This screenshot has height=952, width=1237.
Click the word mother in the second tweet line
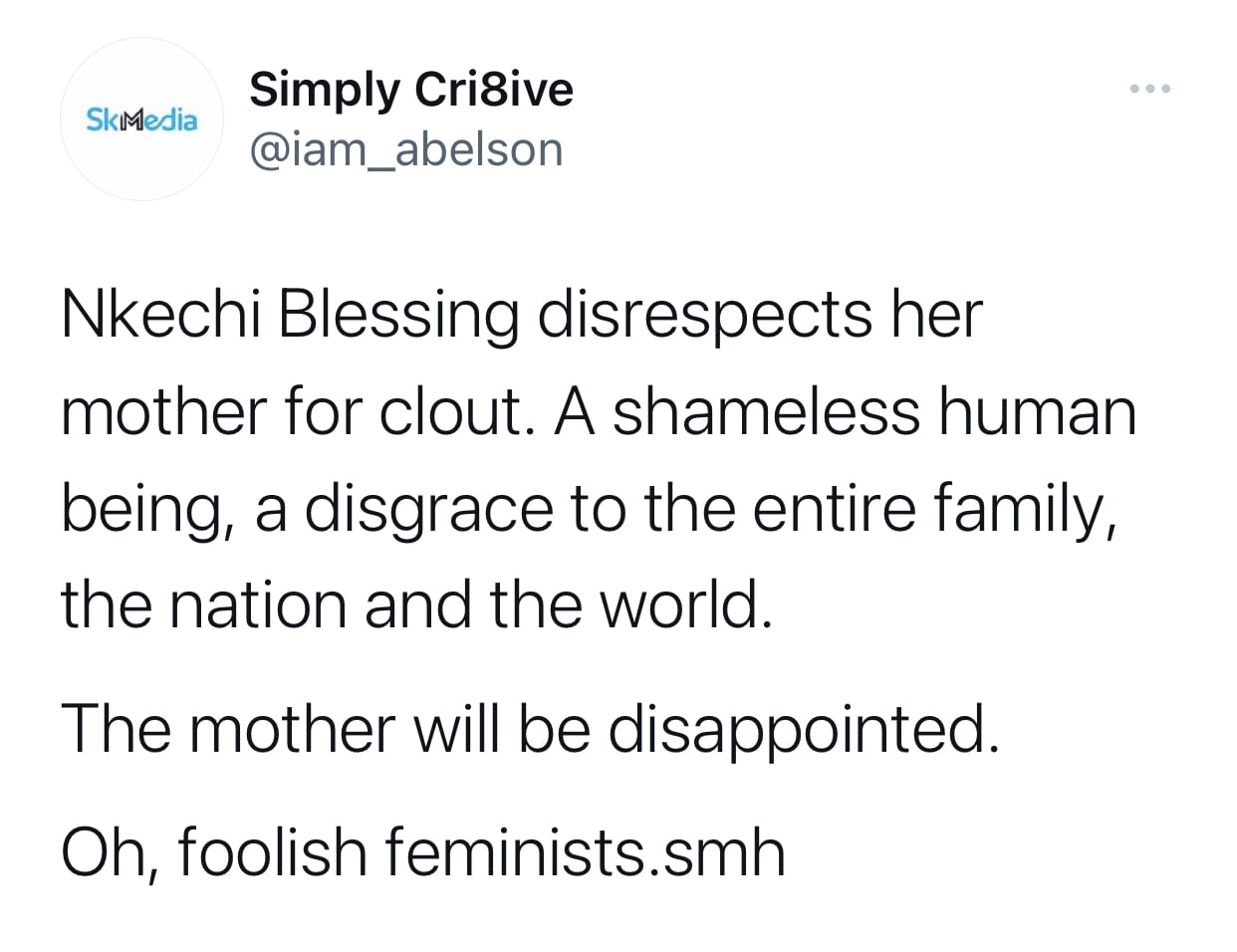[163, 411]
